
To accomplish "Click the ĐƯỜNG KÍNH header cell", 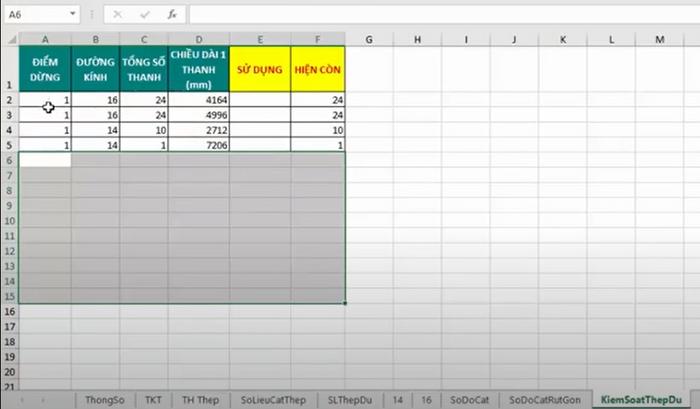I will (x=95, y=69).
